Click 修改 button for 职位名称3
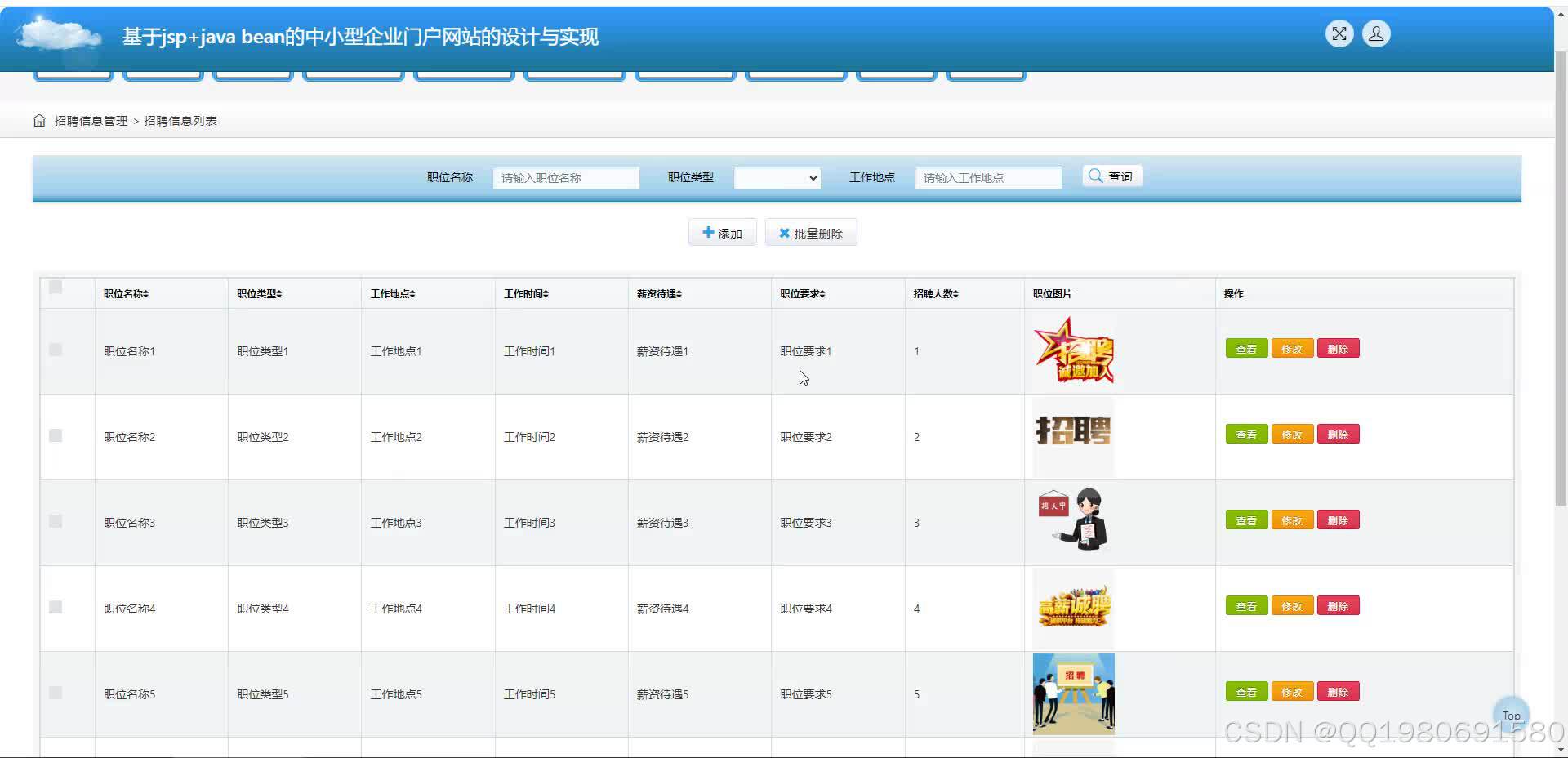 (x=1292, y=520)
